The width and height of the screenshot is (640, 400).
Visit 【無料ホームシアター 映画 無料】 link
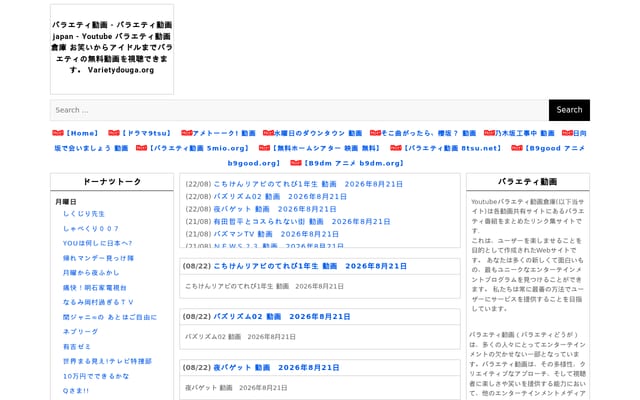click(x=326, y=148)
